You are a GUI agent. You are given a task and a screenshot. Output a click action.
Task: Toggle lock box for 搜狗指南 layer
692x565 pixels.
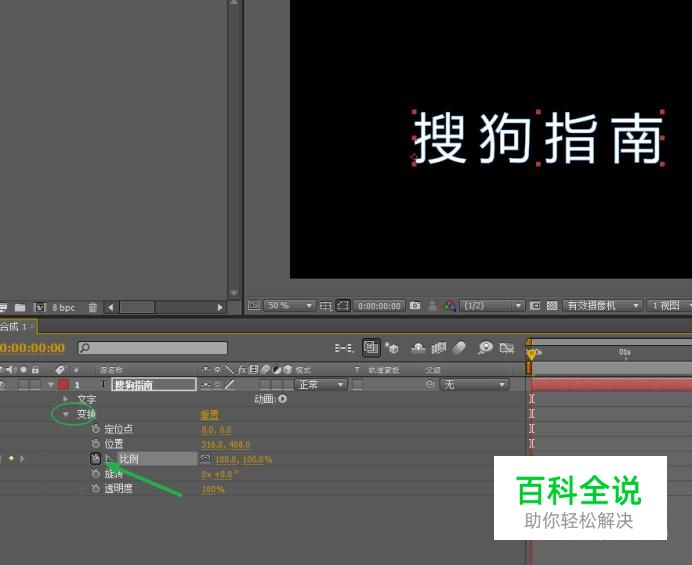[35, 385]
